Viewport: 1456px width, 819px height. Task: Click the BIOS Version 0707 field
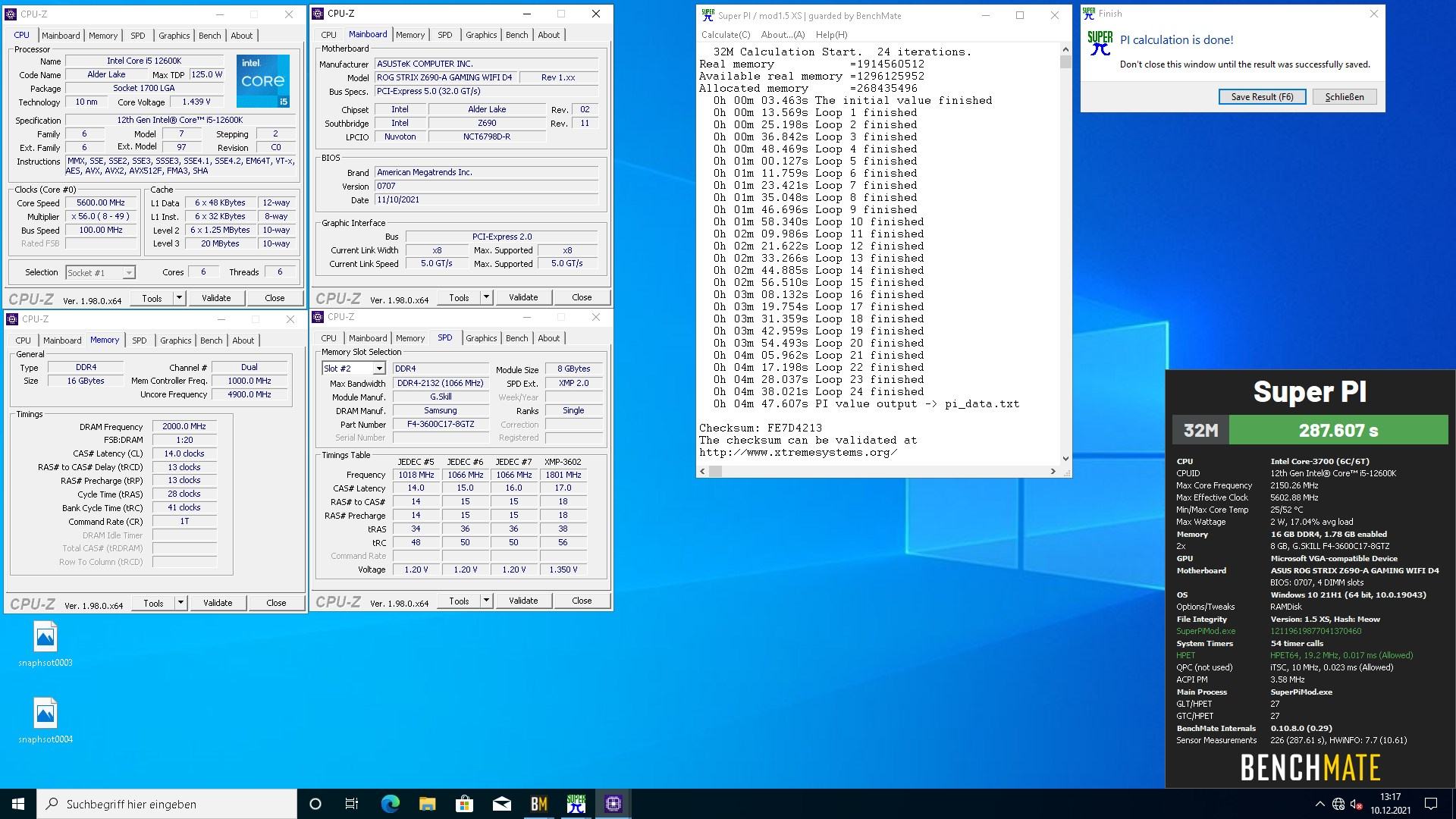coord(486,186)
